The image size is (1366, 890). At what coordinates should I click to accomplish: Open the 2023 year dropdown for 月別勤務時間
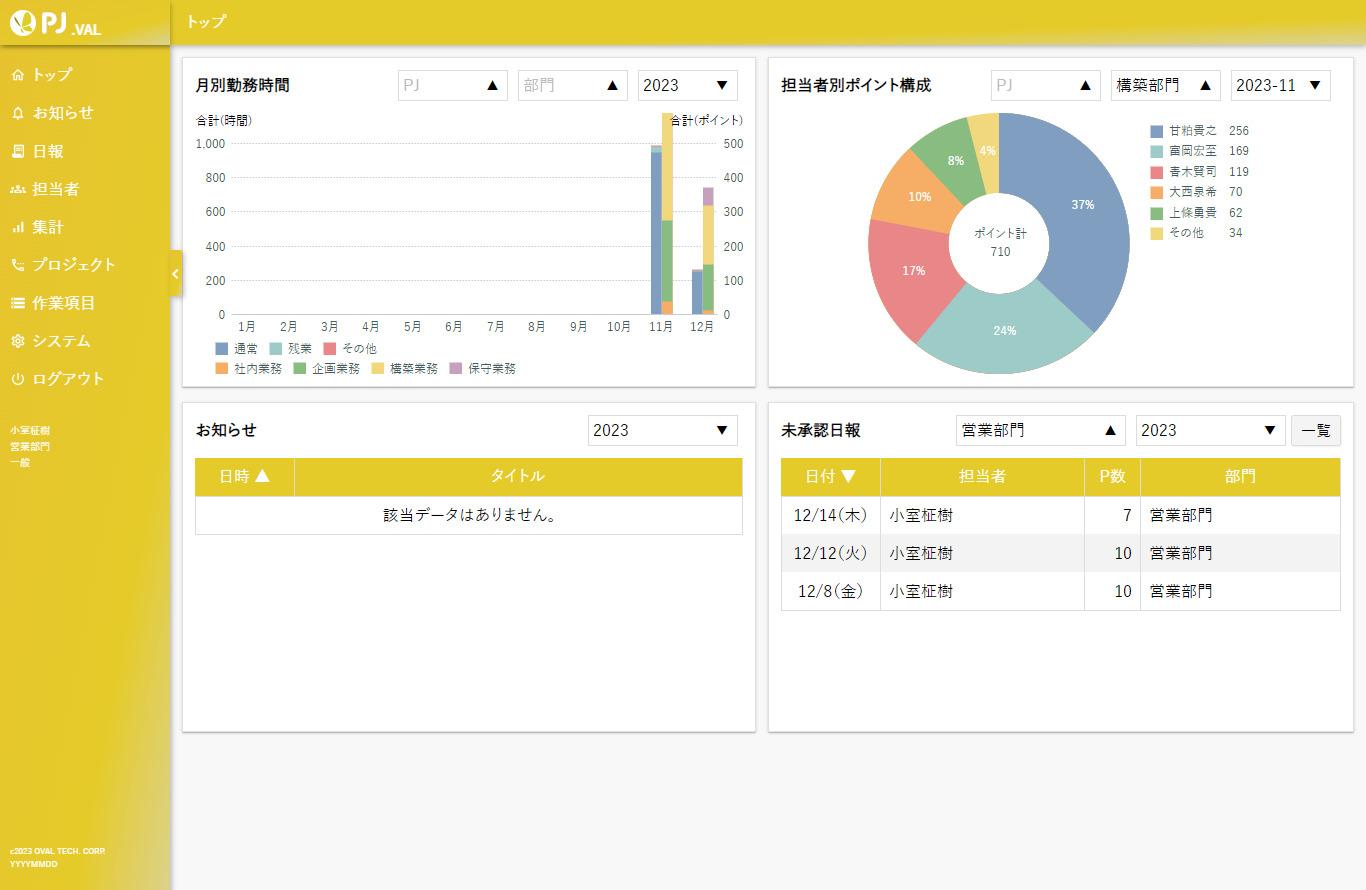click(x=687, y=86)
